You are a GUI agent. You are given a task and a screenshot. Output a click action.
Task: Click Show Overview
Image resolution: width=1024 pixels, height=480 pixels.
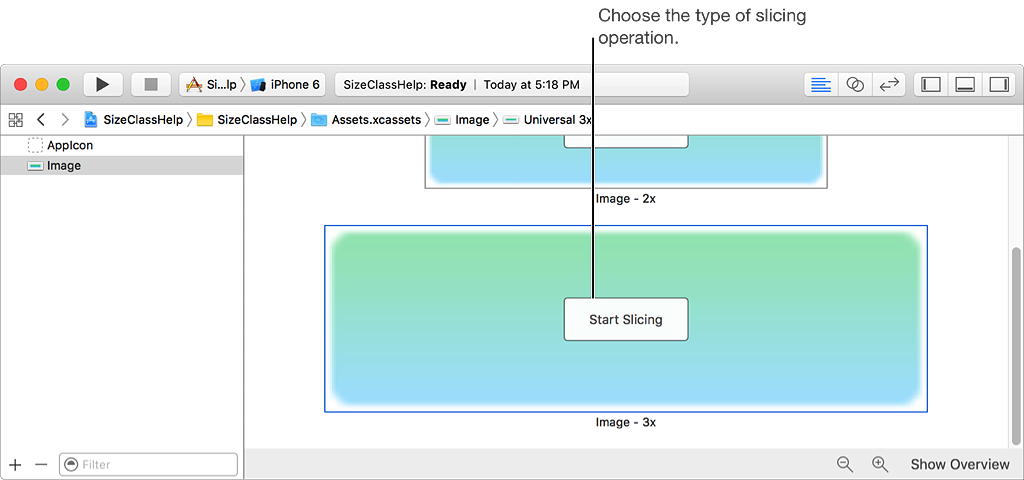click(x=960, y=464)
